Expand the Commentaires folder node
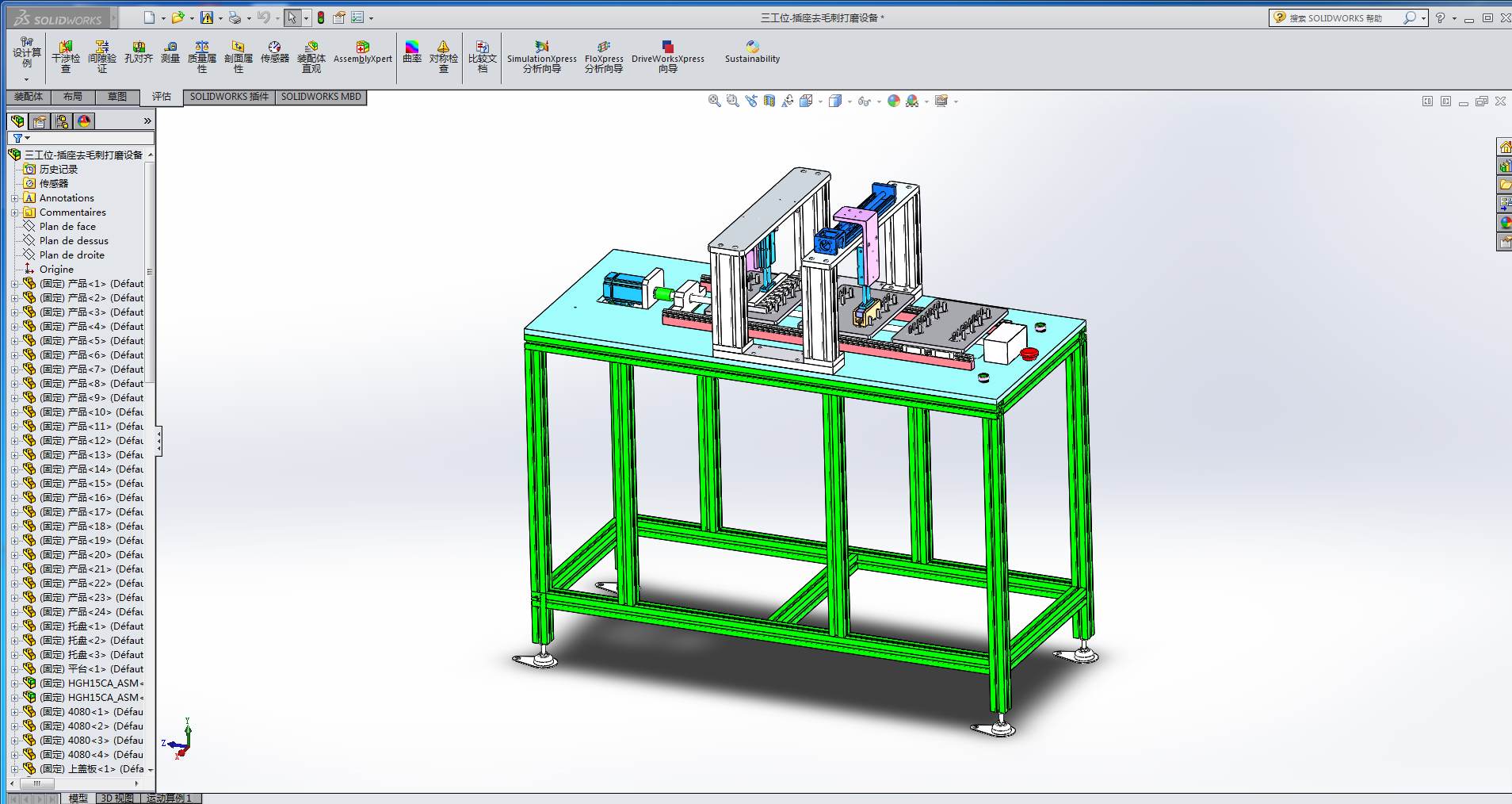1512x804 pixels. [14, 212]
